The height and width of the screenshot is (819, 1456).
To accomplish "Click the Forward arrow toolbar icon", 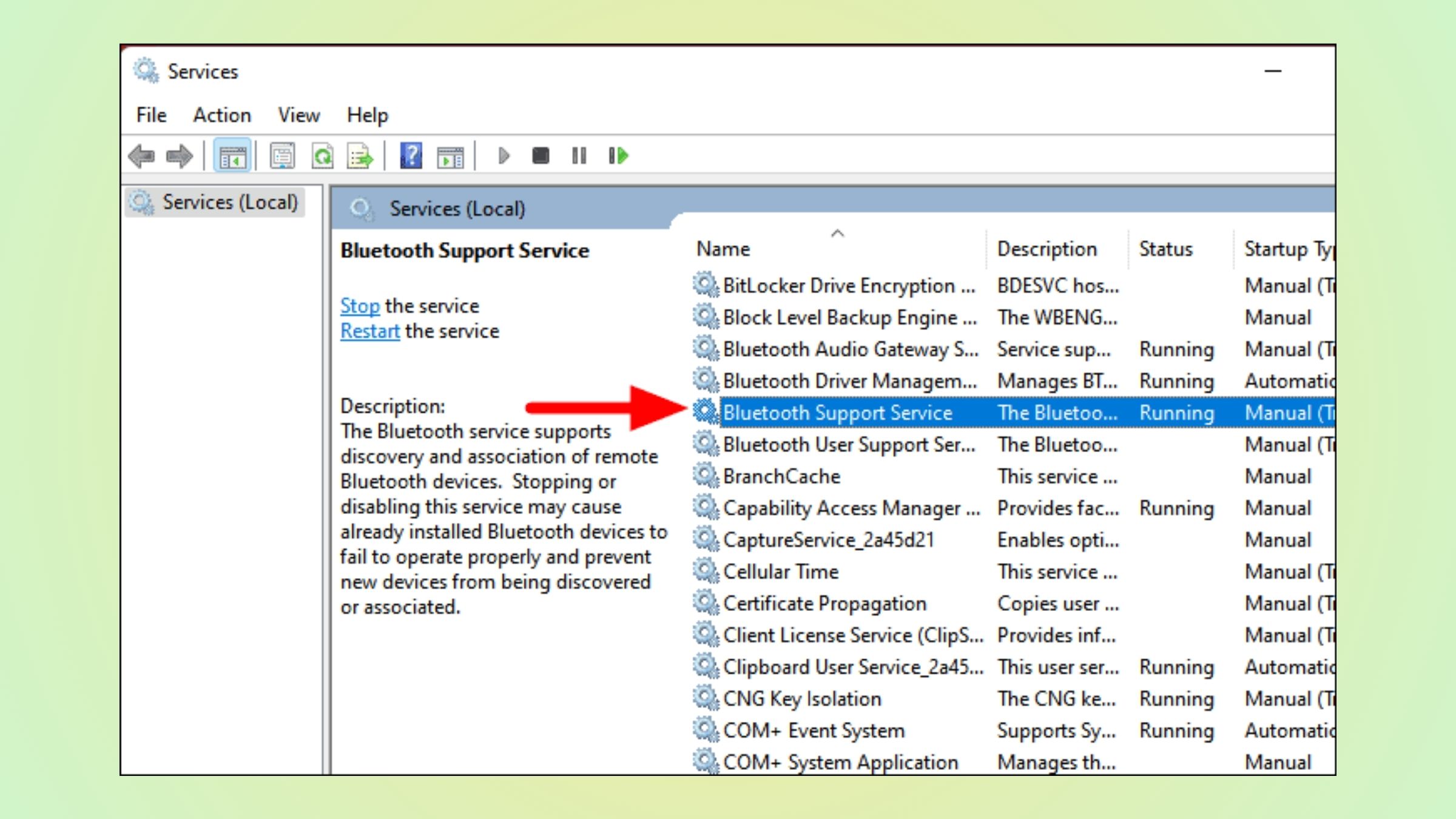I will coord(180,157).
